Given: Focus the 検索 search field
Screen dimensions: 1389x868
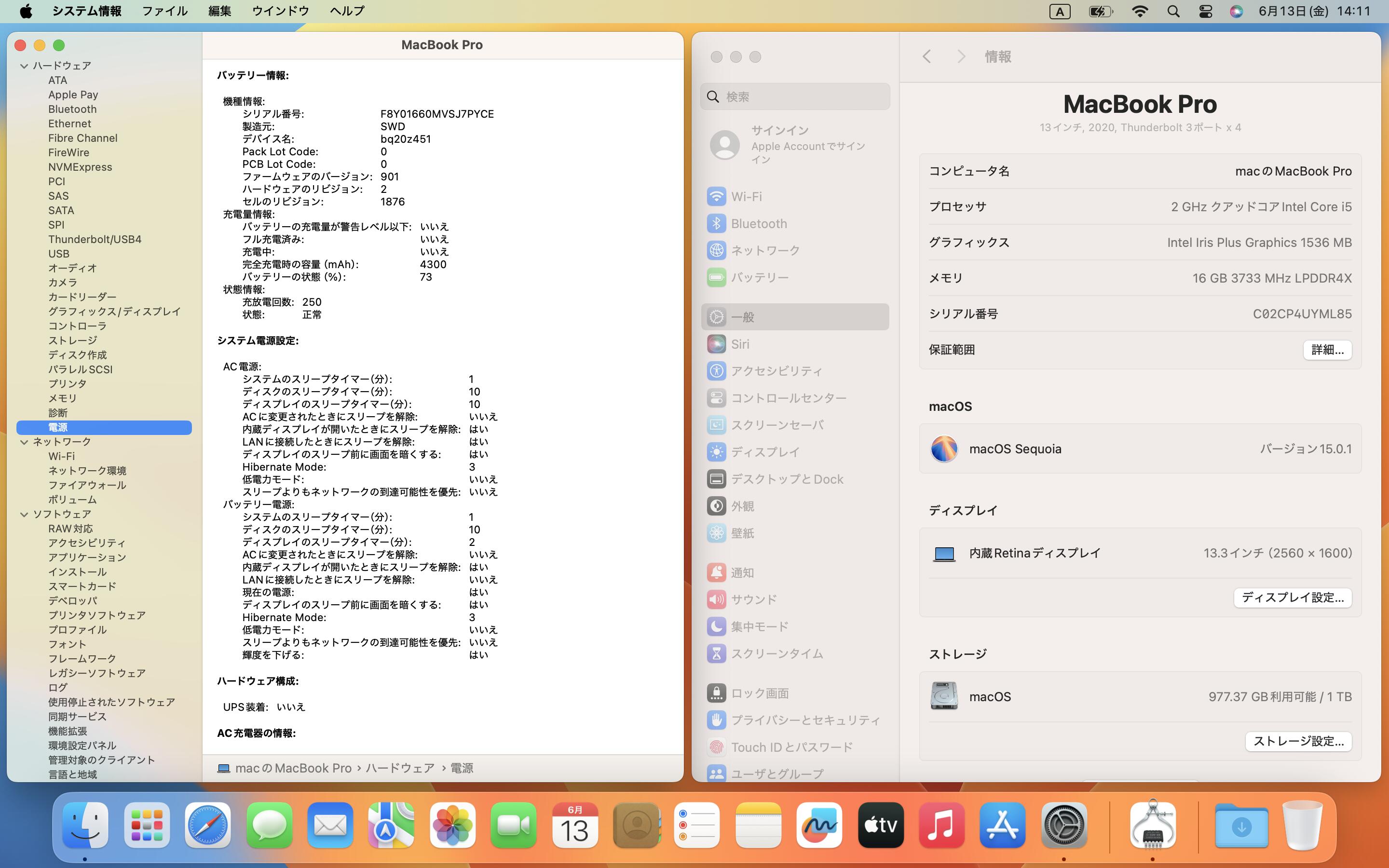Looking at the screenshot, I should point(795,96).
